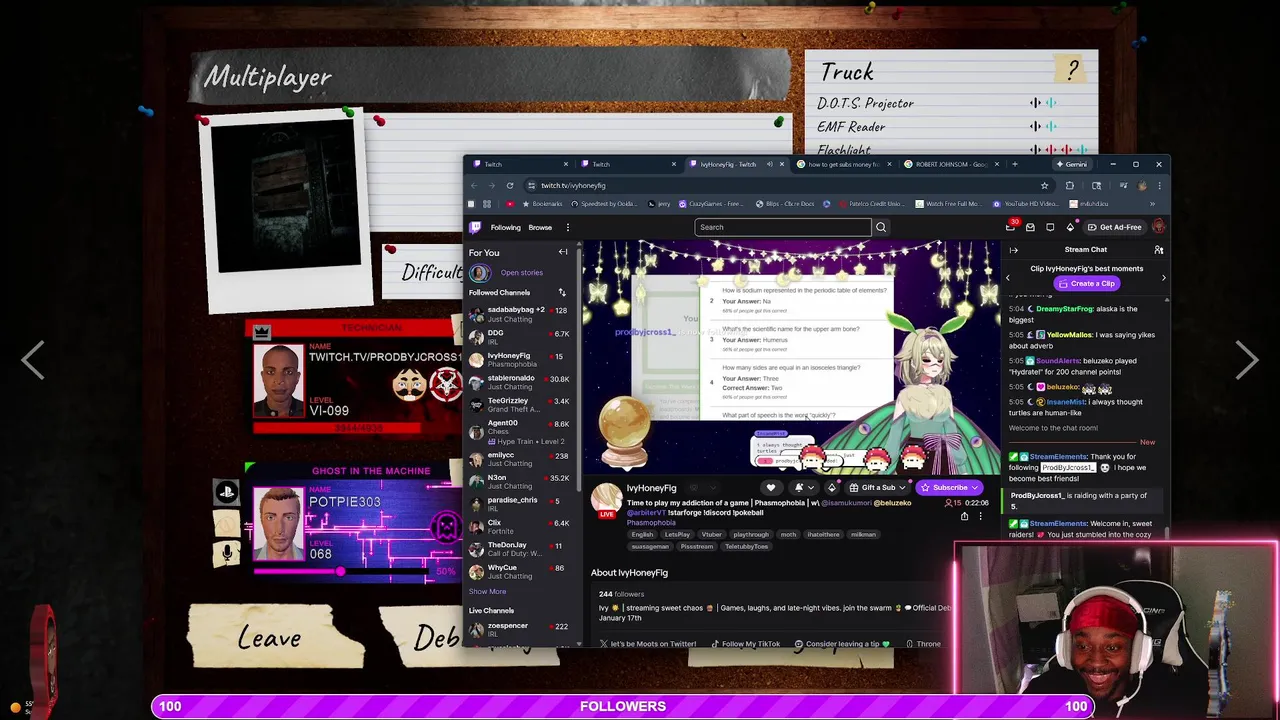
Task: Go to the next clip prompt arrow in chat
Action: tap(1163, 277)
